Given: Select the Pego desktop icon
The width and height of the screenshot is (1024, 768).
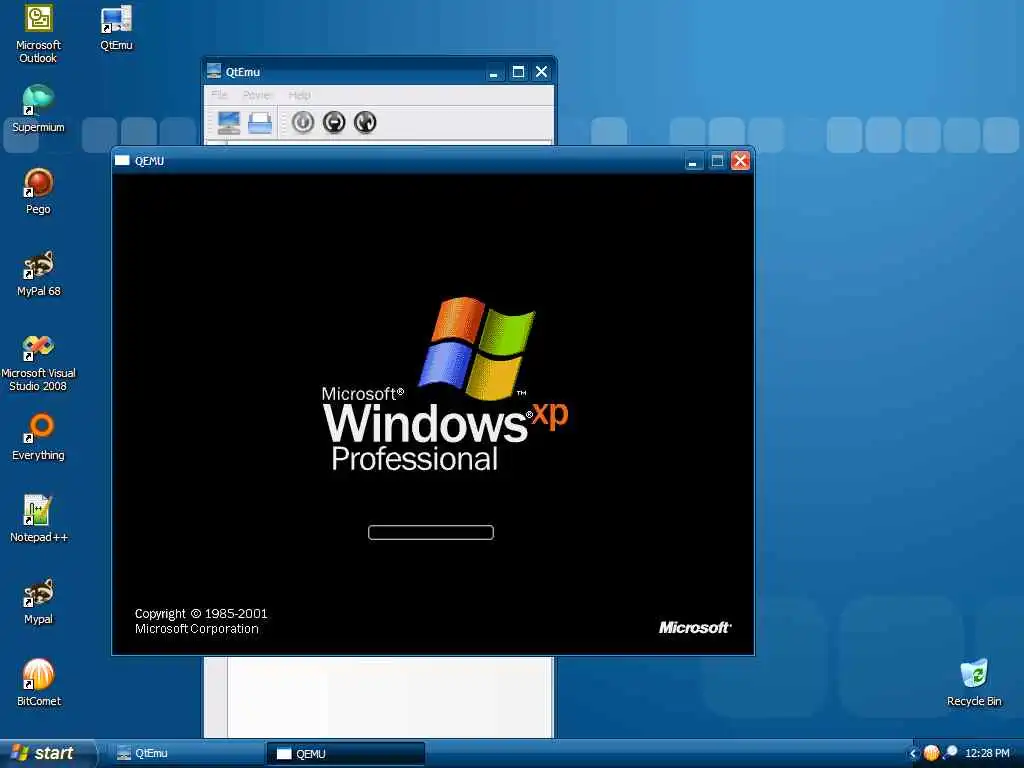Looking at the screenshot, I should (38, 191).
